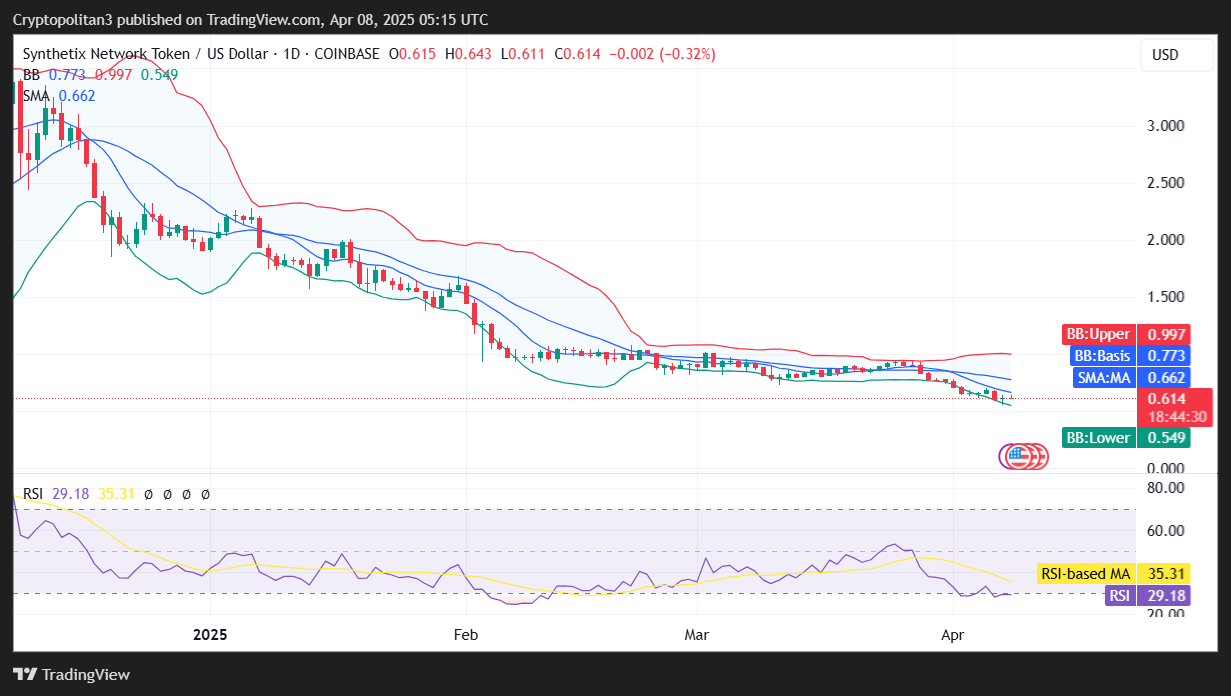Click the -0.002 (-0.32%) change text
The width and height of the screenshot is (1231, 696).
tap(662, 54)
